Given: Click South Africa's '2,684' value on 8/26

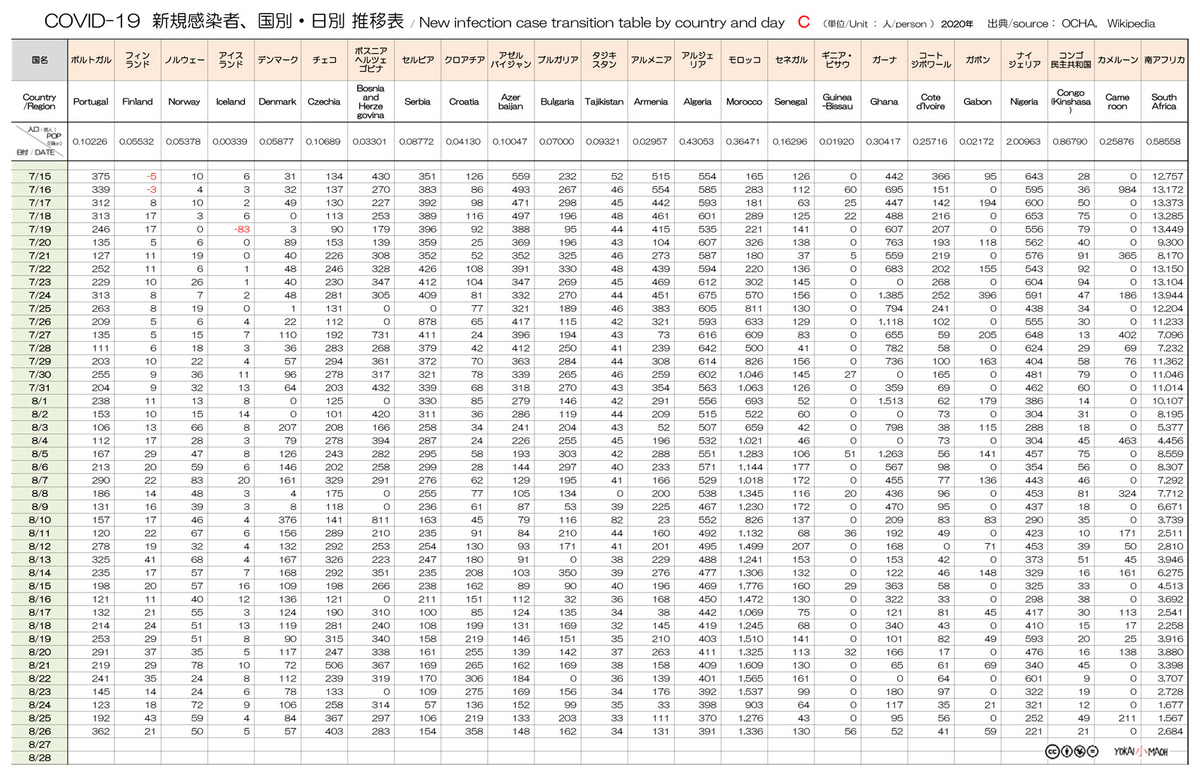Looking at the screenshot, I should click(1171, 729).
